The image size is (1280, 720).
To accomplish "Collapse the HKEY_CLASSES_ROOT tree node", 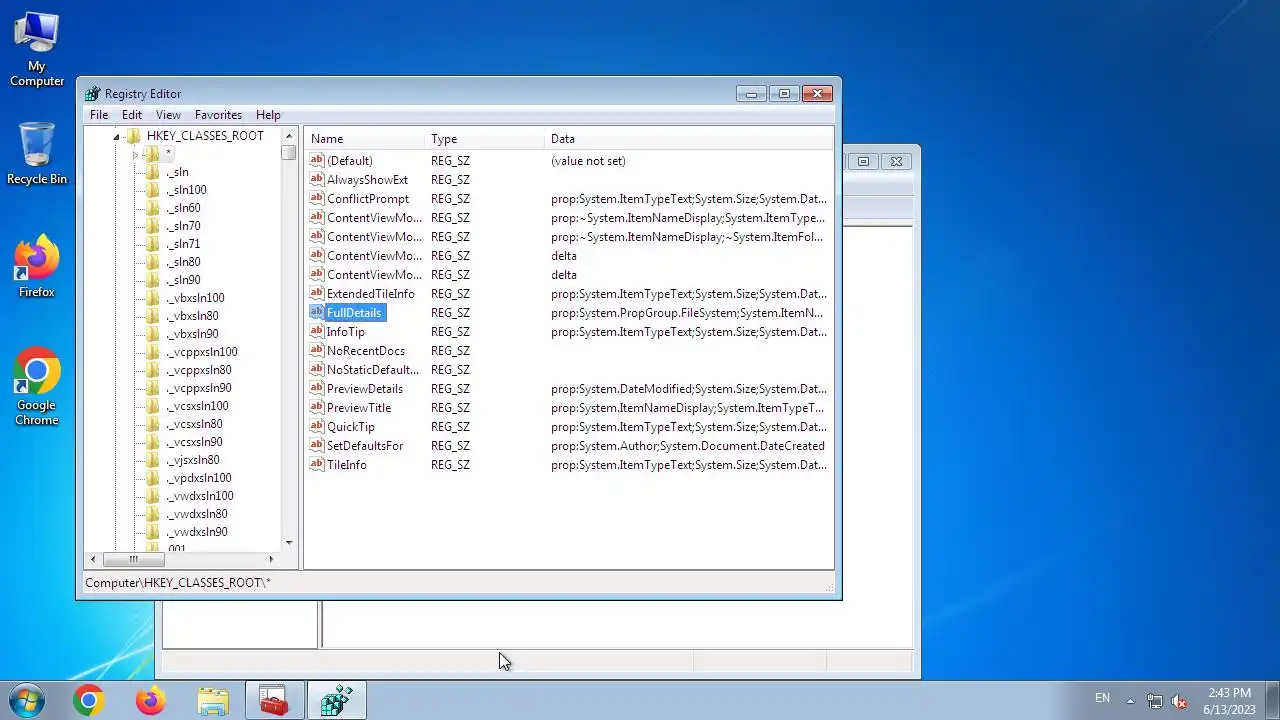I will (116, 136).
